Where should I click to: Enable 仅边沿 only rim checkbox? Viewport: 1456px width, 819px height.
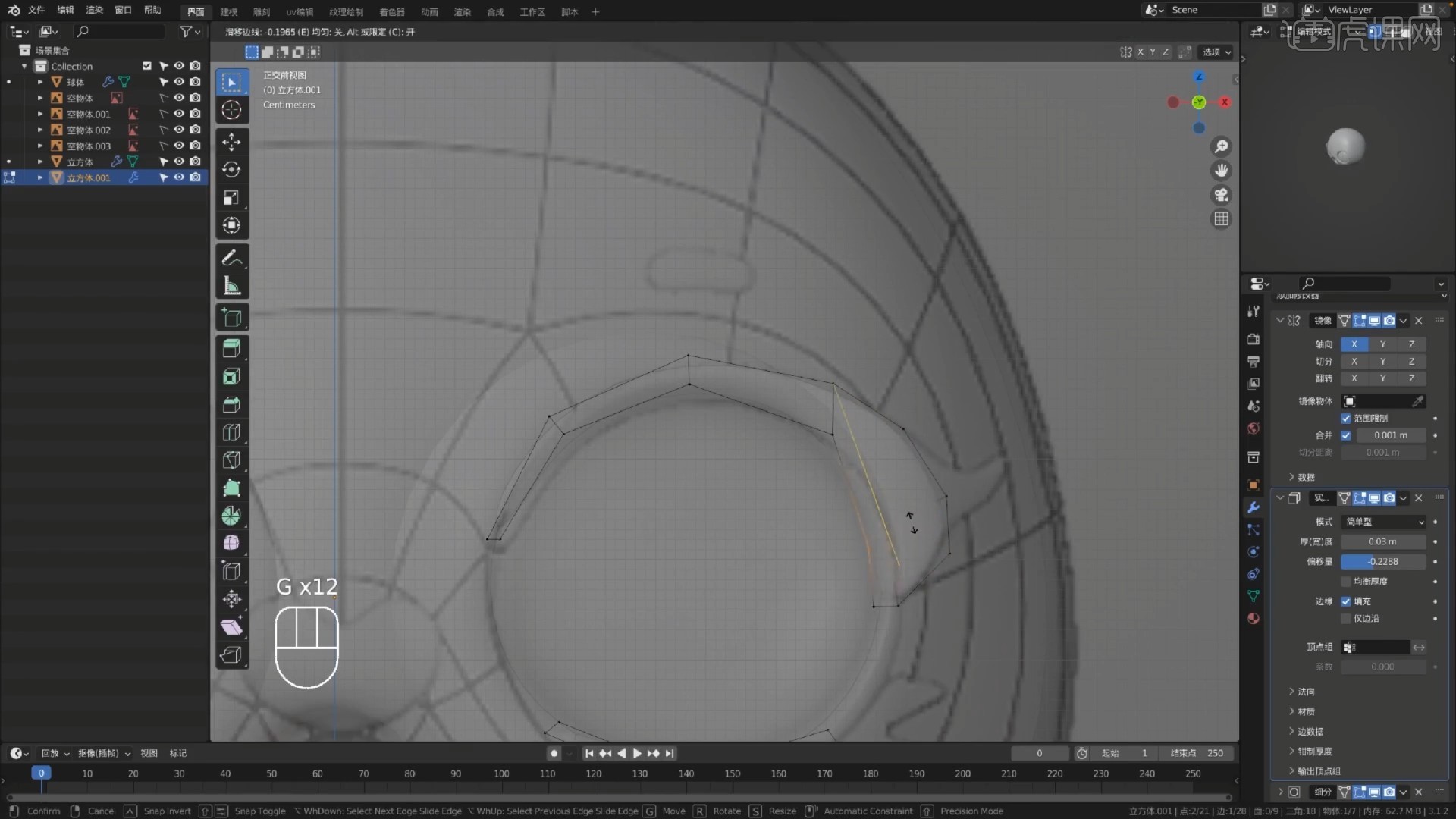1346,619
